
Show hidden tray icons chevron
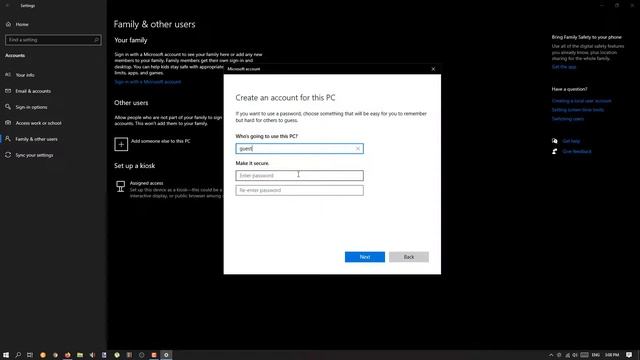pyautogui.click(x=551, y=355)
